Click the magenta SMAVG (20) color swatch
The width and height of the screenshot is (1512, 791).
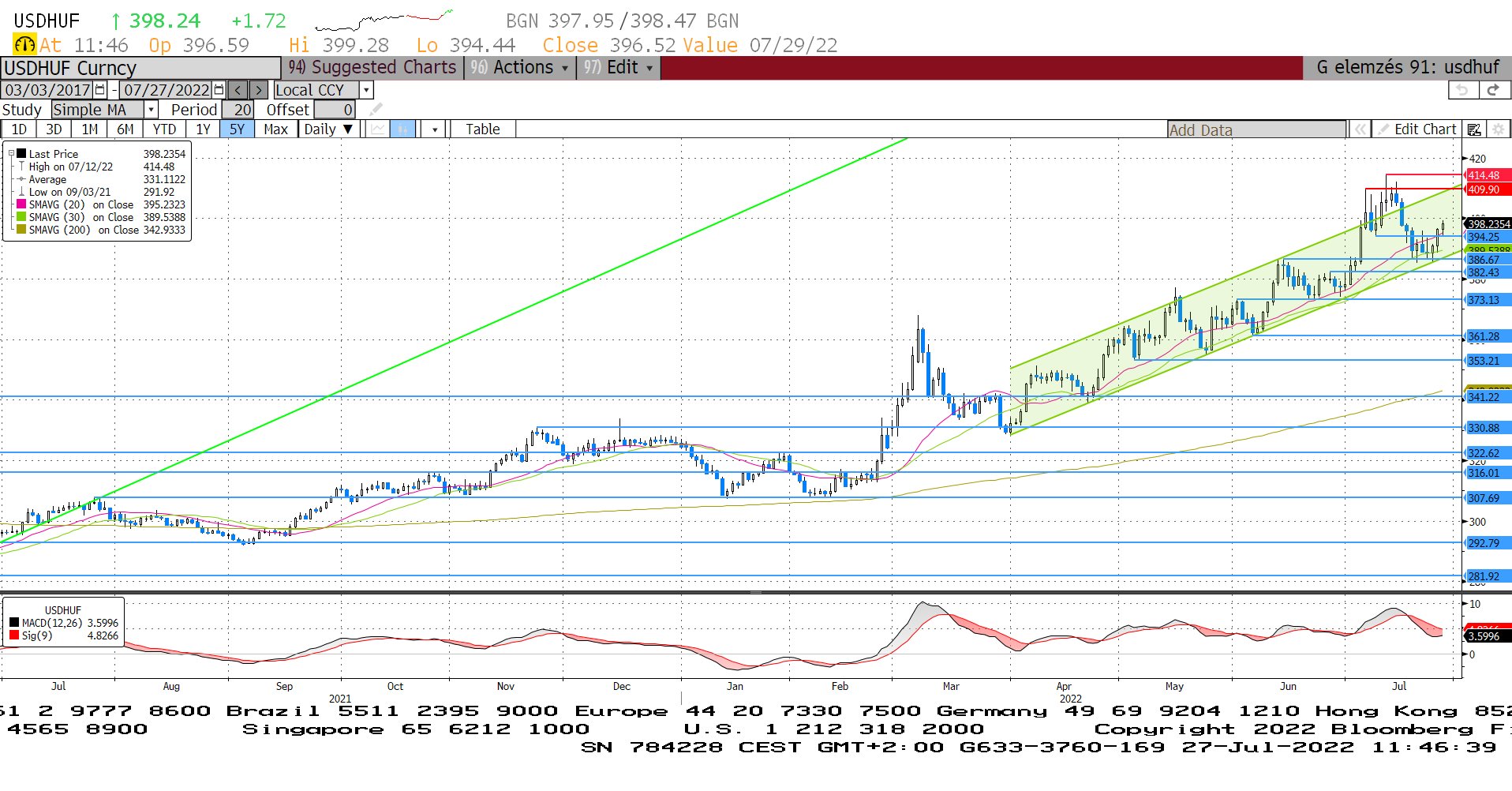tap(21, 204)
